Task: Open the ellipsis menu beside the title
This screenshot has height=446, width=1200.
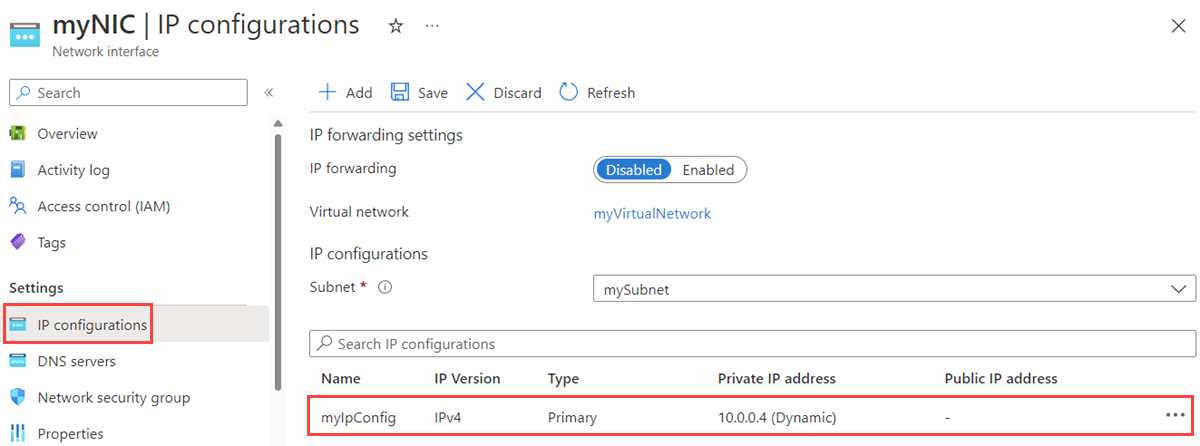Action: pyautogui.click(x=432, y=27)
